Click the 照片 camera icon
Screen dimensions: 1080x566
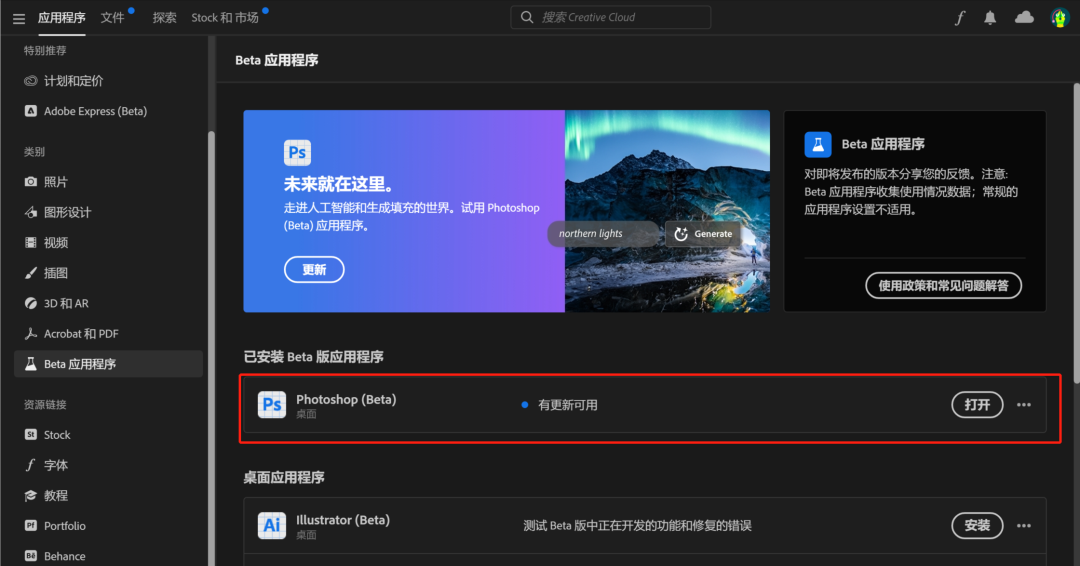point(30,182)
